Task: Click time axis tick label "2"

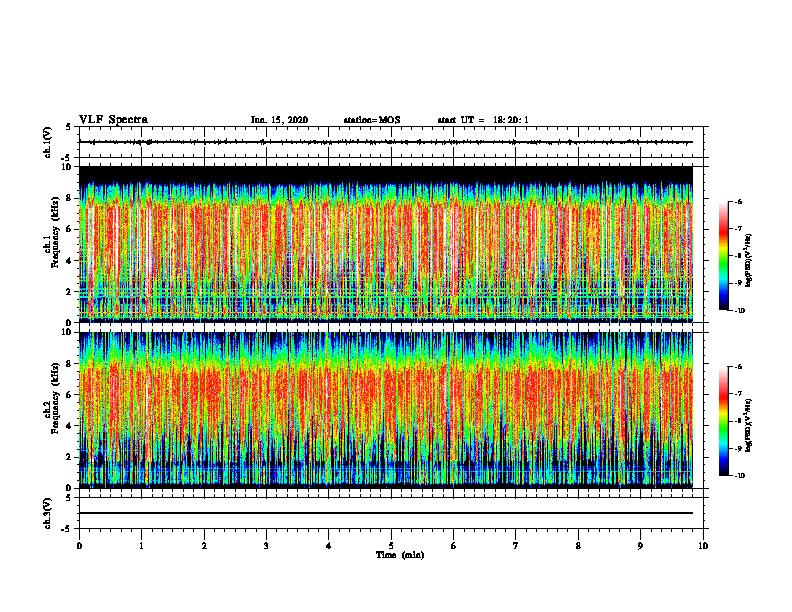Action: point(204,546)
